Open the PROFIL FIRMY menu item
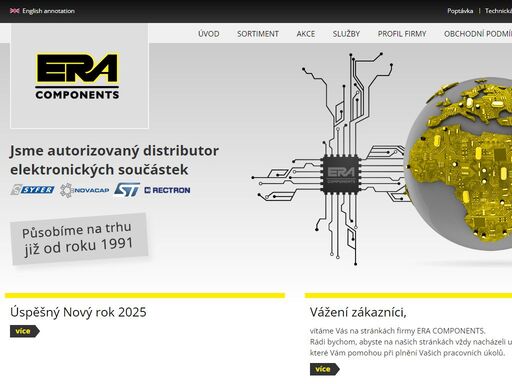 [402, 34]
